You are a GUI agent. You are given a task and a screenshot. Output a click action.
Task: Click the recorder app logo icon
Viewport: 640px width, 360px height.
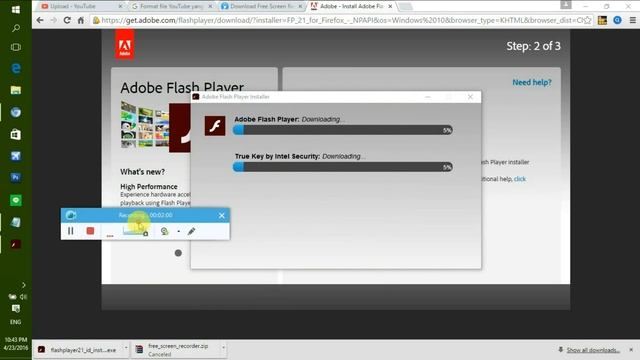coord(71,215)
